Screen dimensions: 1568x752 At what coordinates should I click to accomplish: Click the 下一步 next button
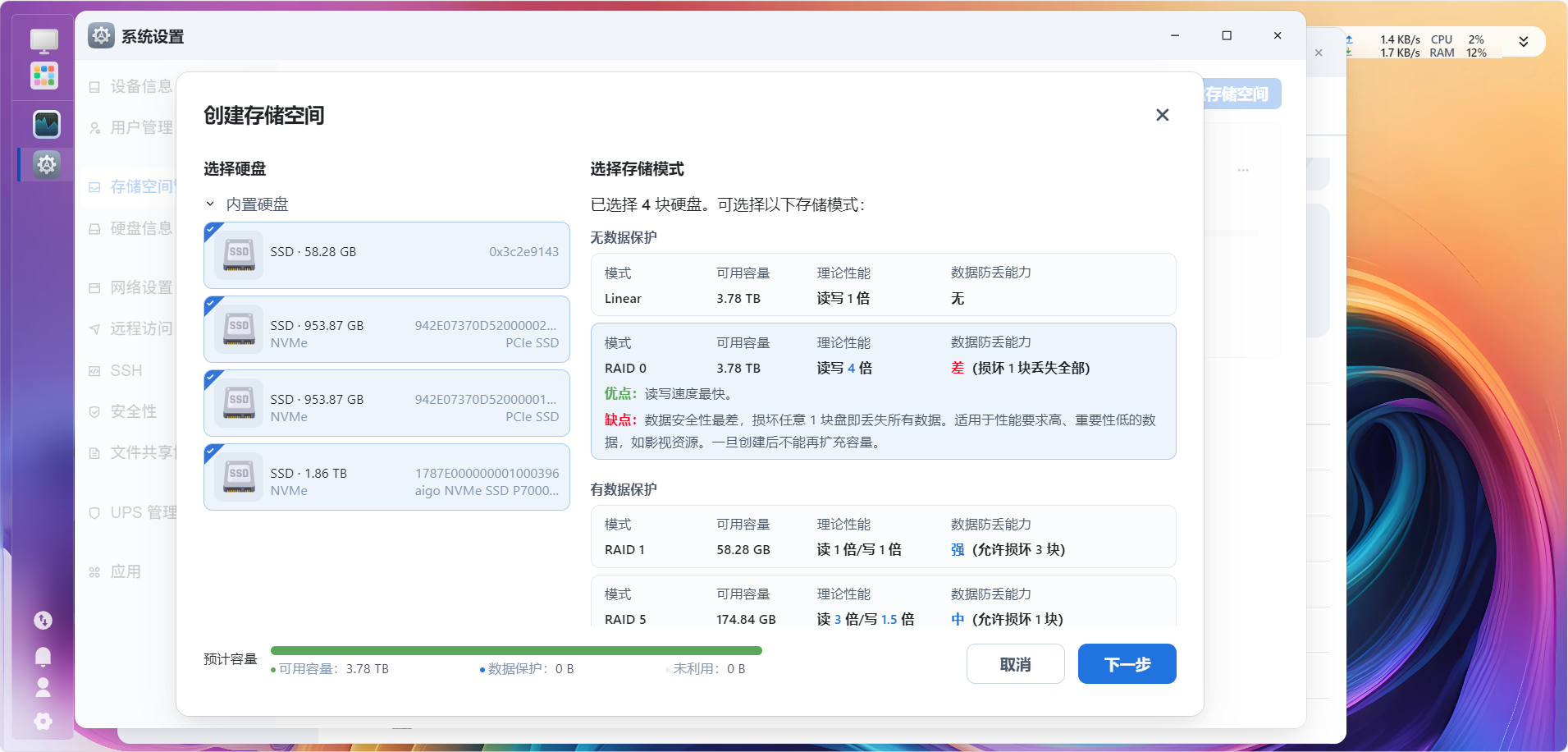click(x=1127, y=664)
